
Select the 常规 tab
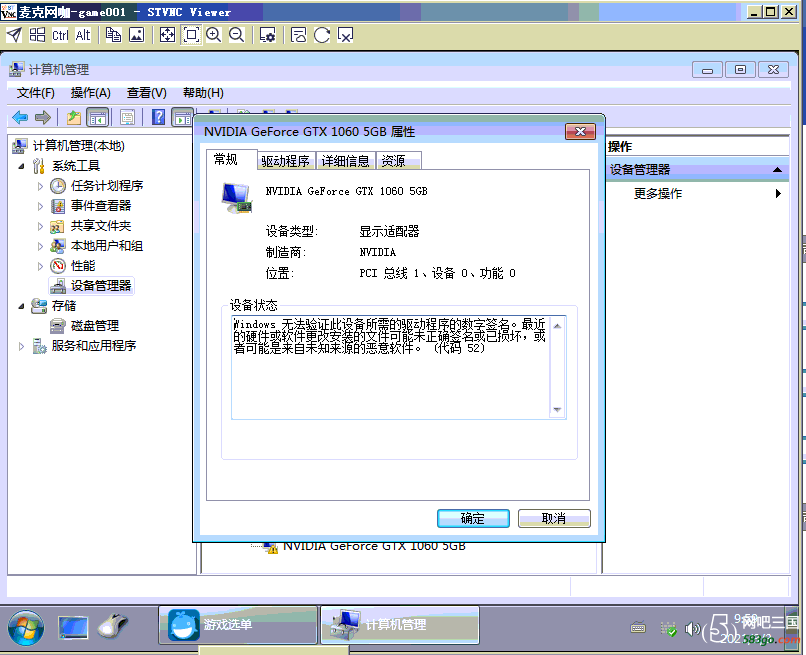pyautogui.click(x=231, y=159)
